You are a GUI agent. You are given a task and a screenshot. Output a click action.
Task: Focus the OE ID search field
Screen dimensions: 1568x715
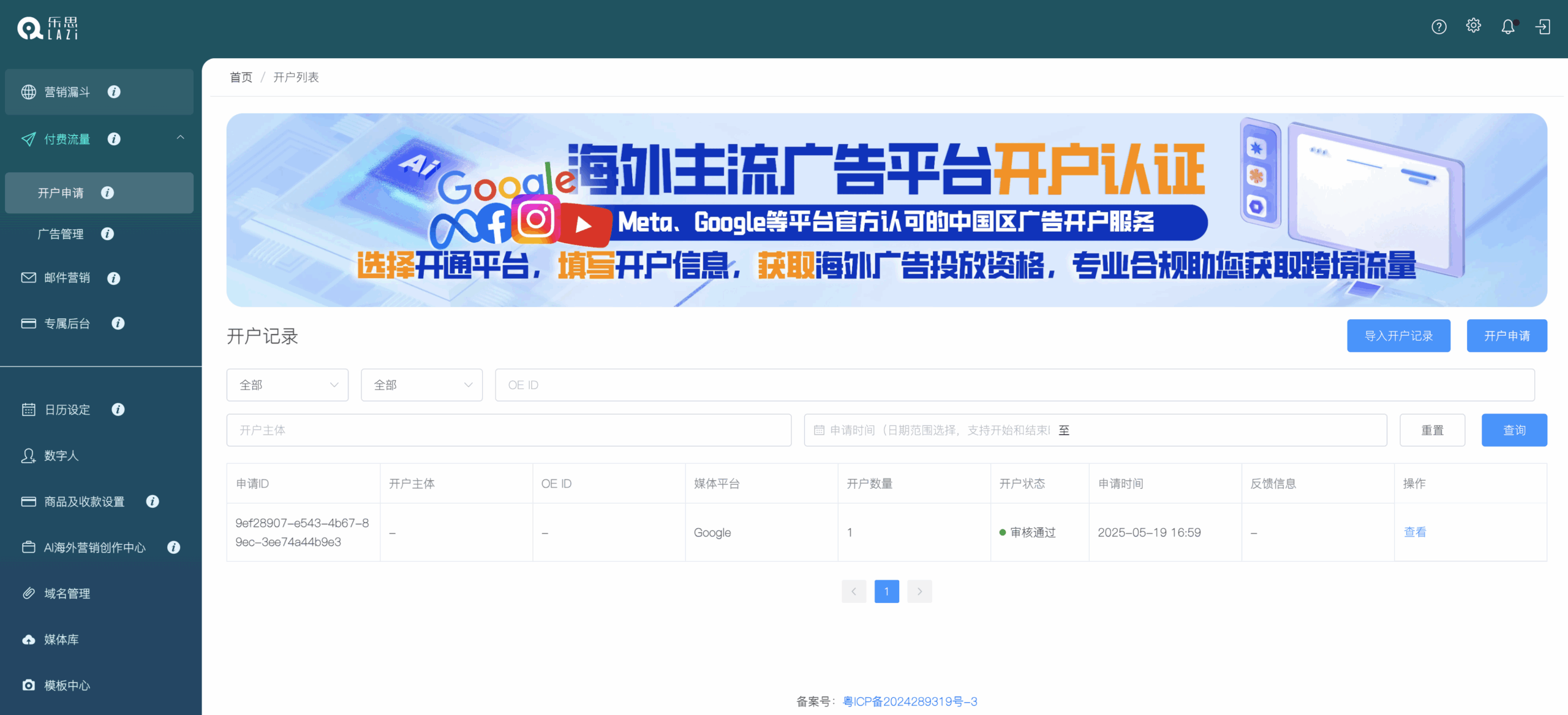click(x=1015, y=385)
